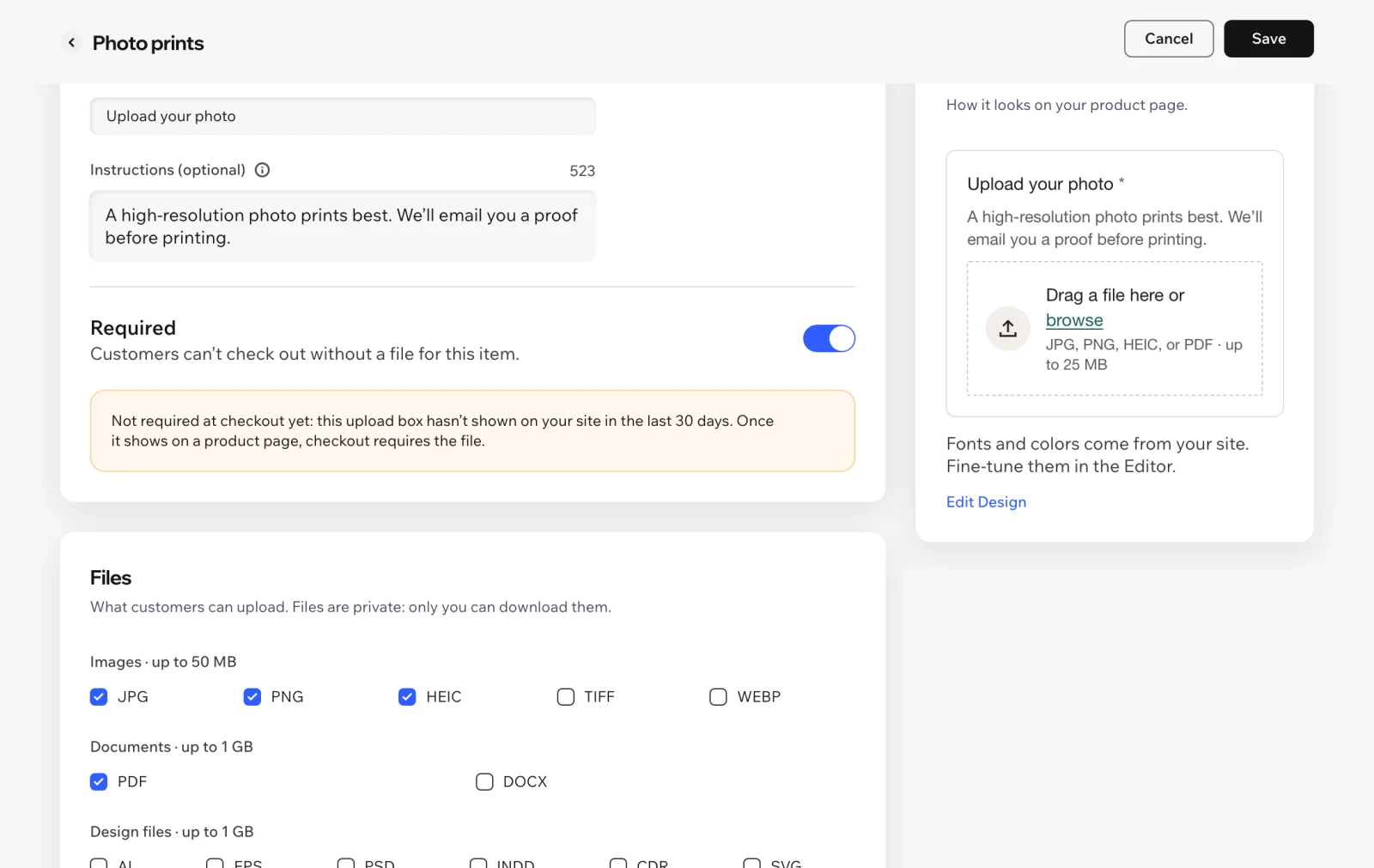Image resolution: width=1374 pixels, height=868 pixels.
Task: Click the "Design files · up to 1 GB" label
Action: tap(172, 832)
